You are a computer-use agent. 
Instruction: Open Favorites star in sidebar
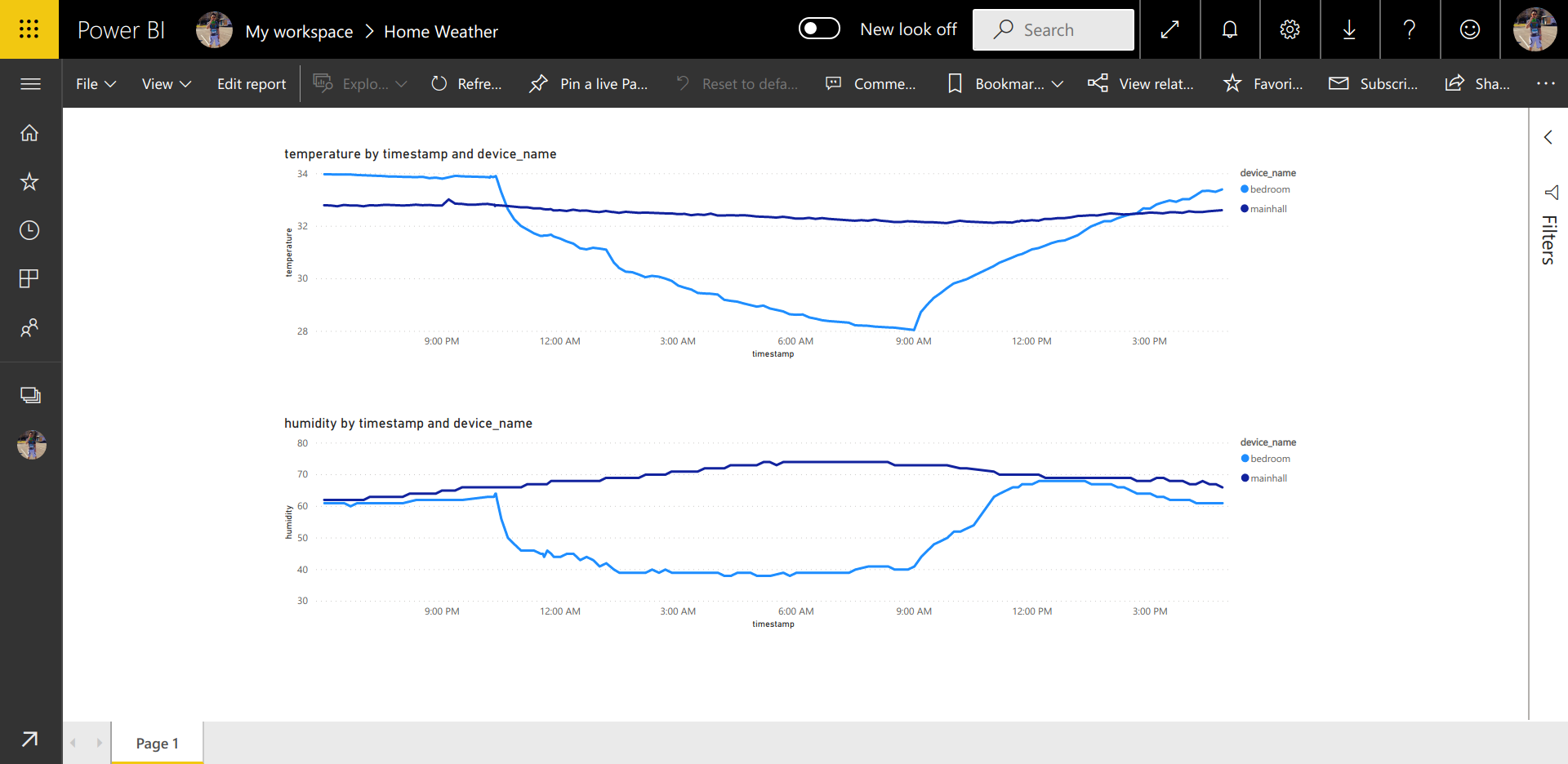pyautogui.click(x=29, y=181)
